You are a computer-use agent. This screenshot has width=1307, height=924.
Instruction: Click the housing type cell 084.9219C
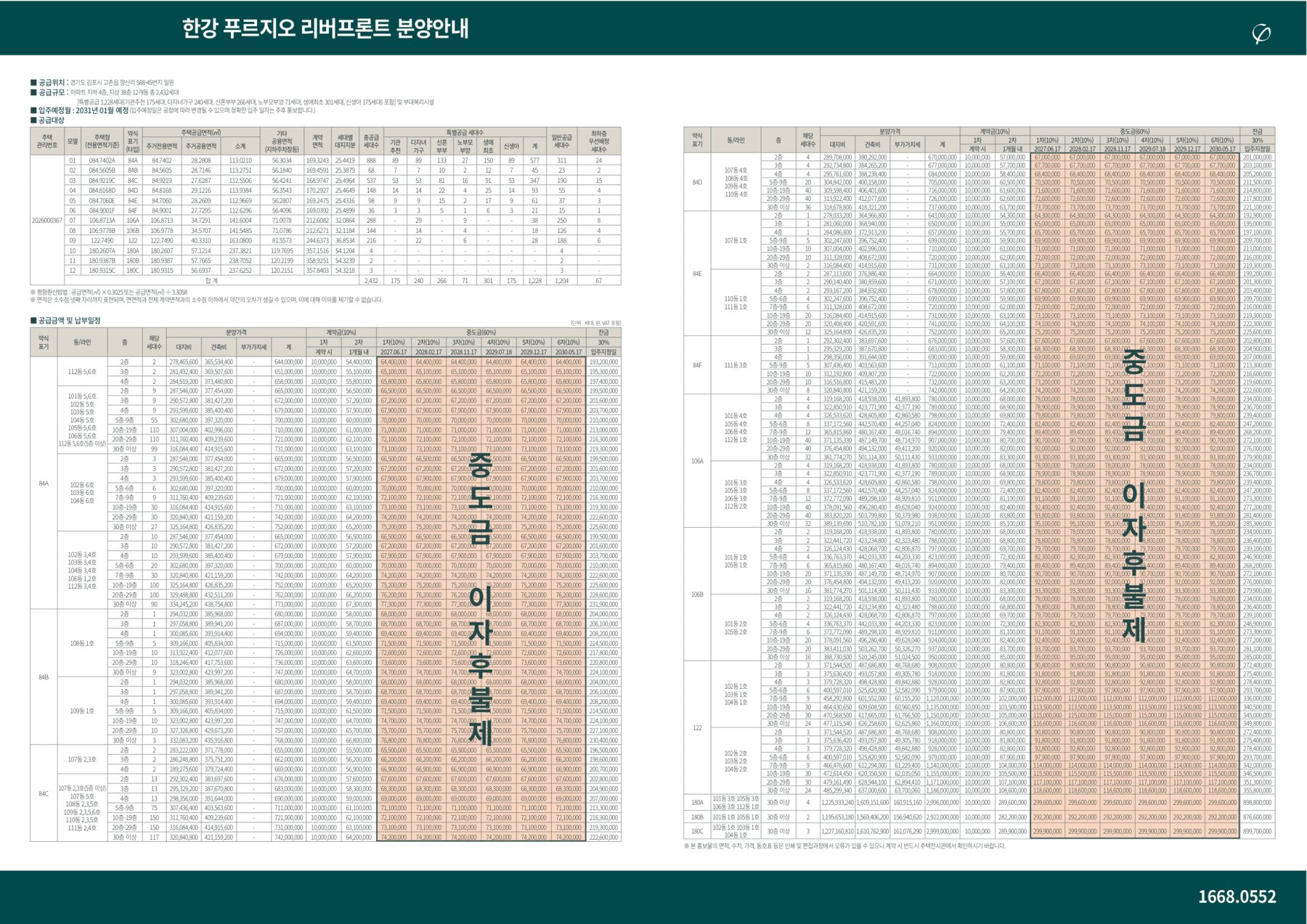(102, 181)
